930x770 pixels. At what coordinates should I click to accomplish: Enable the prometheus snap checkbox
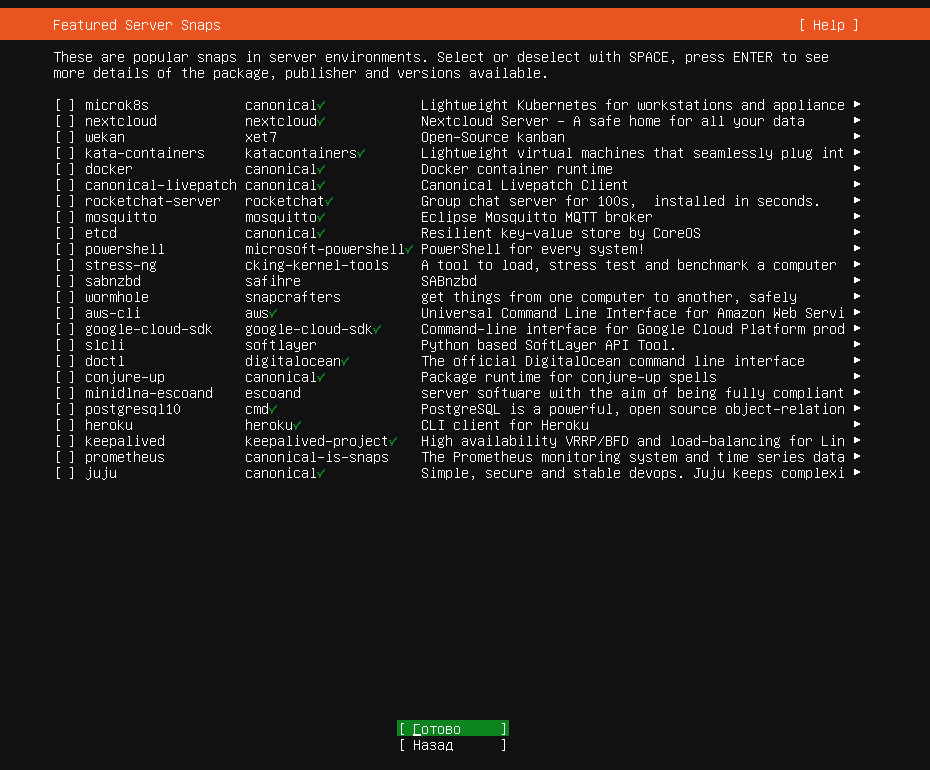pos(65,457)
